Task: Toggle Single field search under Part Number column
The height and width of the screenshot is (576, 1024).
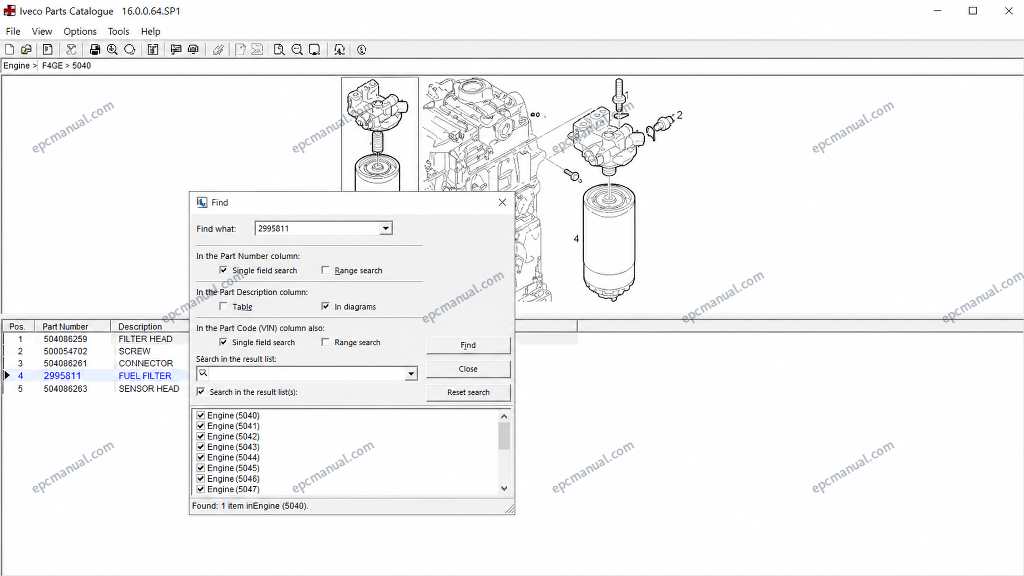Action: coord(223,270)
